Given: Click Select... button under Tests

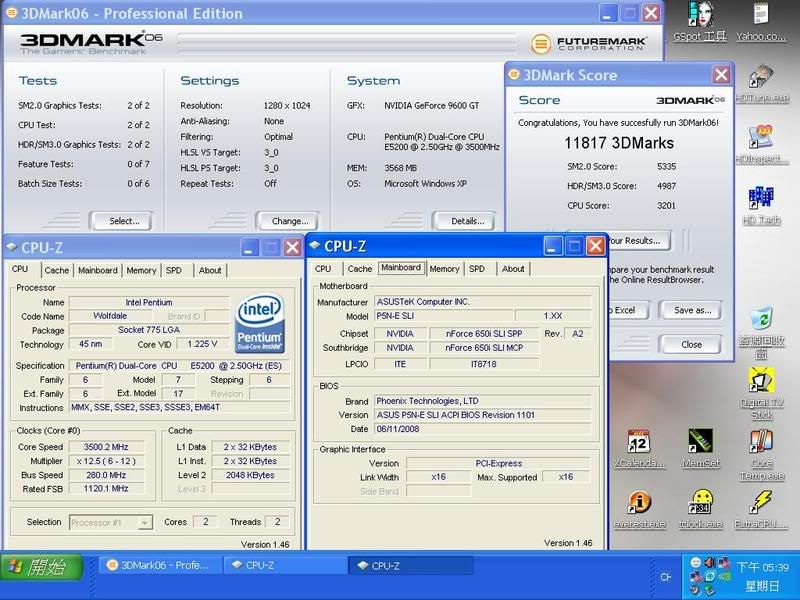Looking at the screenshot, I should (x=122, y=221).
